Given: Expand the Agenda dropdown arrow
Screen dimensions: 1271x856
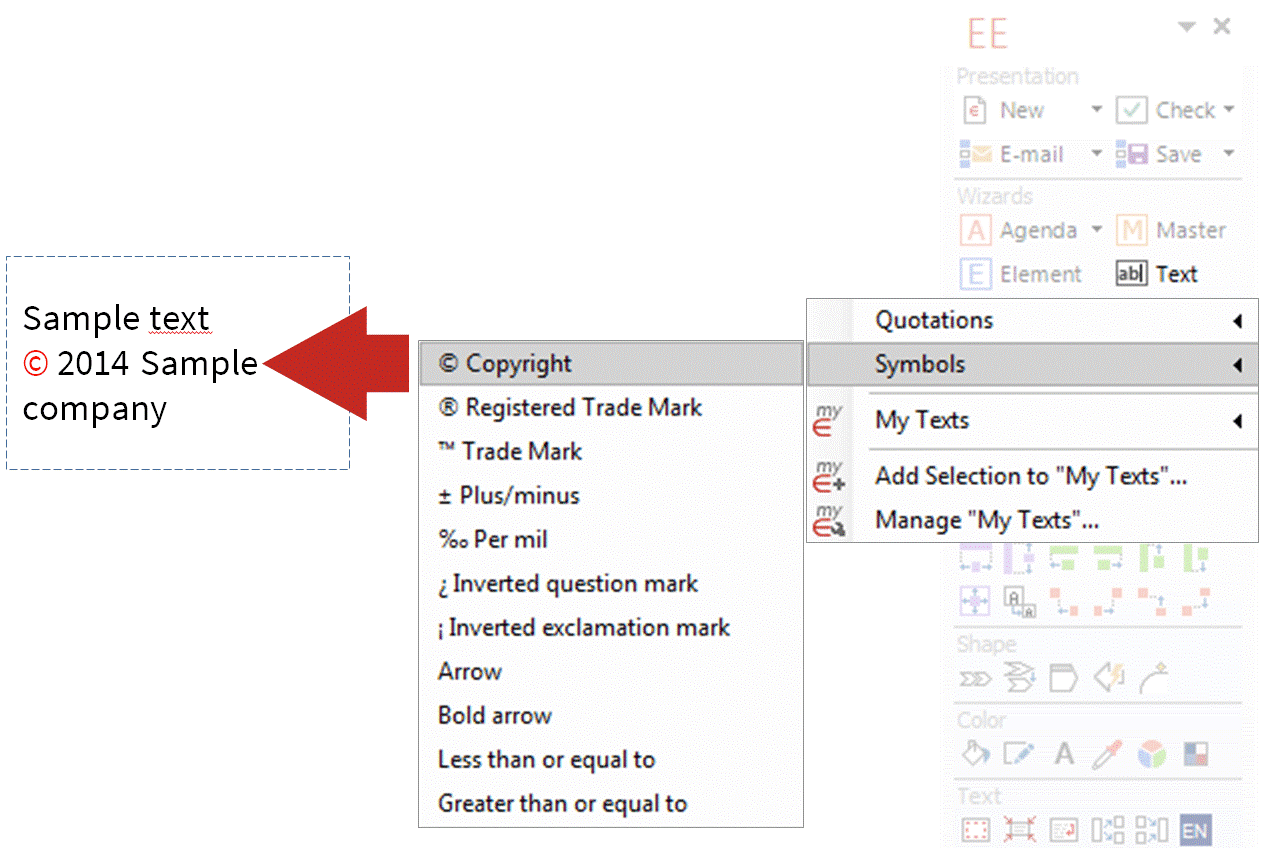Looking at the screenshot, I should tap(1096, 230).
